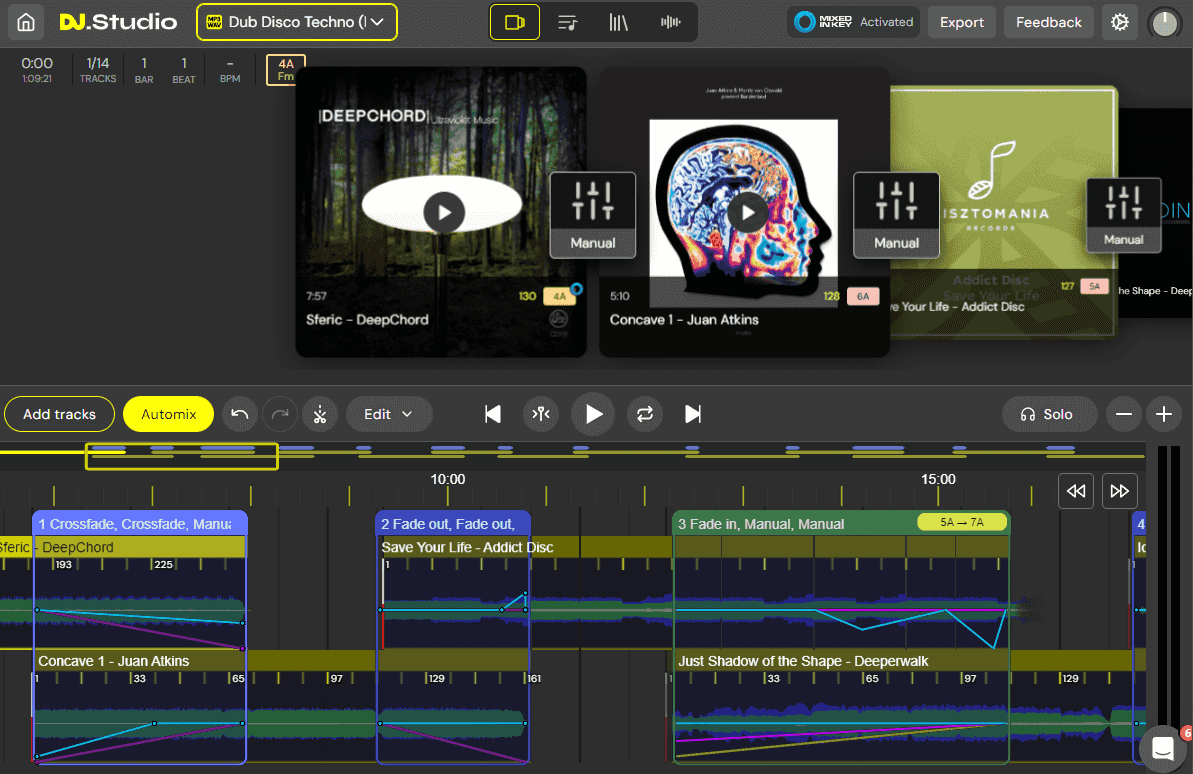Click the home icon

(24, 21)
